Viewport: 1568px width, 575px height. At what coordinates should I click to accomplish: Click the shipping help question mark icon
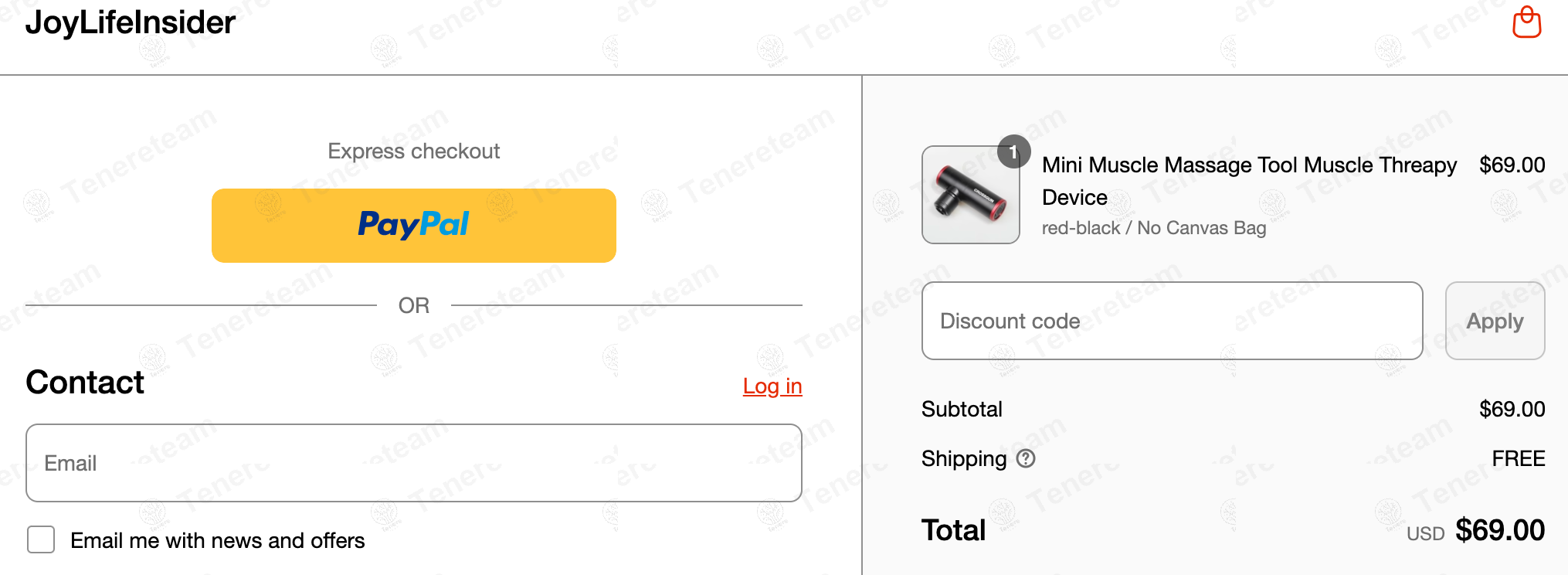(1026, 459)
